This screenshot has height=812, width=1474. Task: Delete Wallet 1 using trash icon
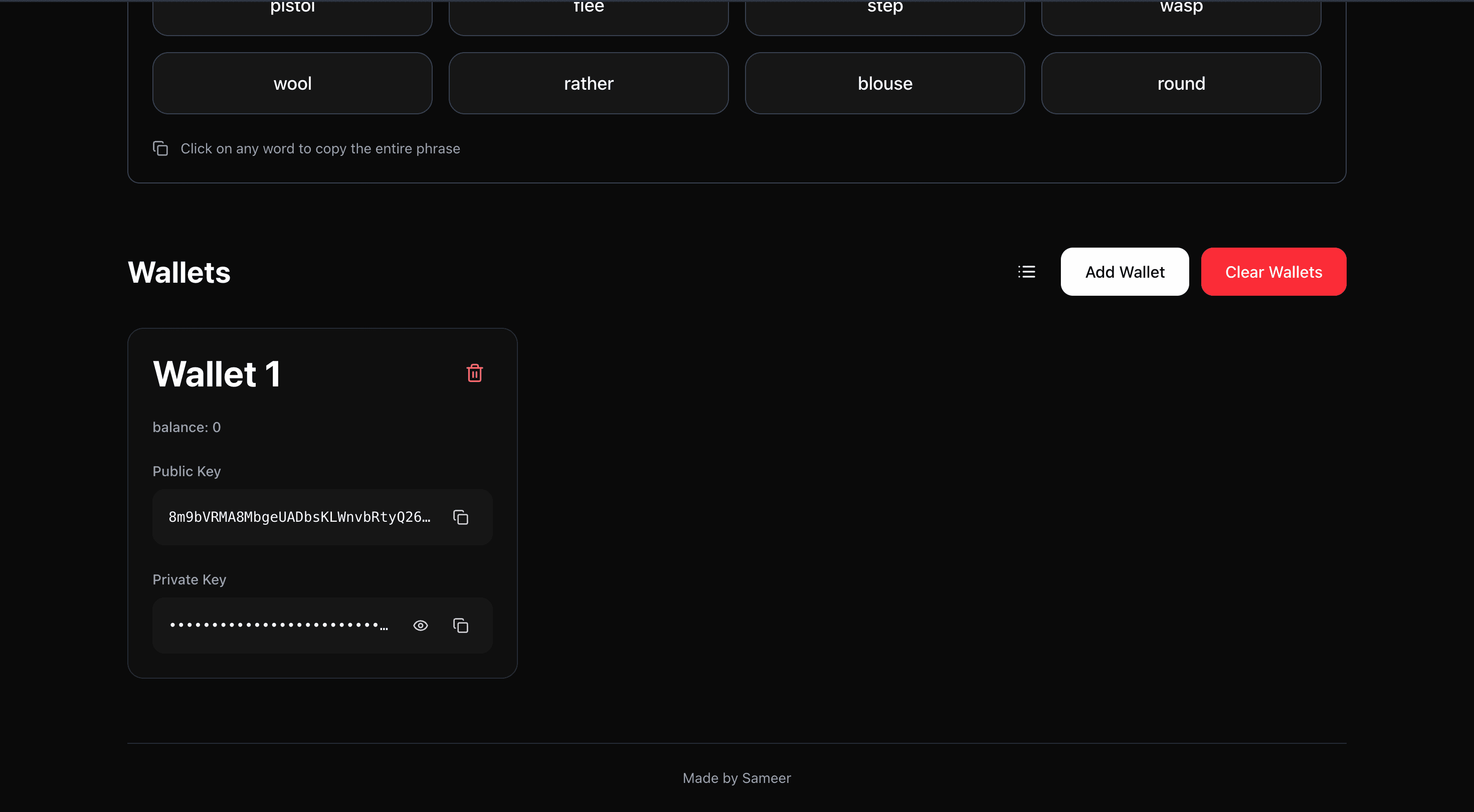(x=474, y=372)
